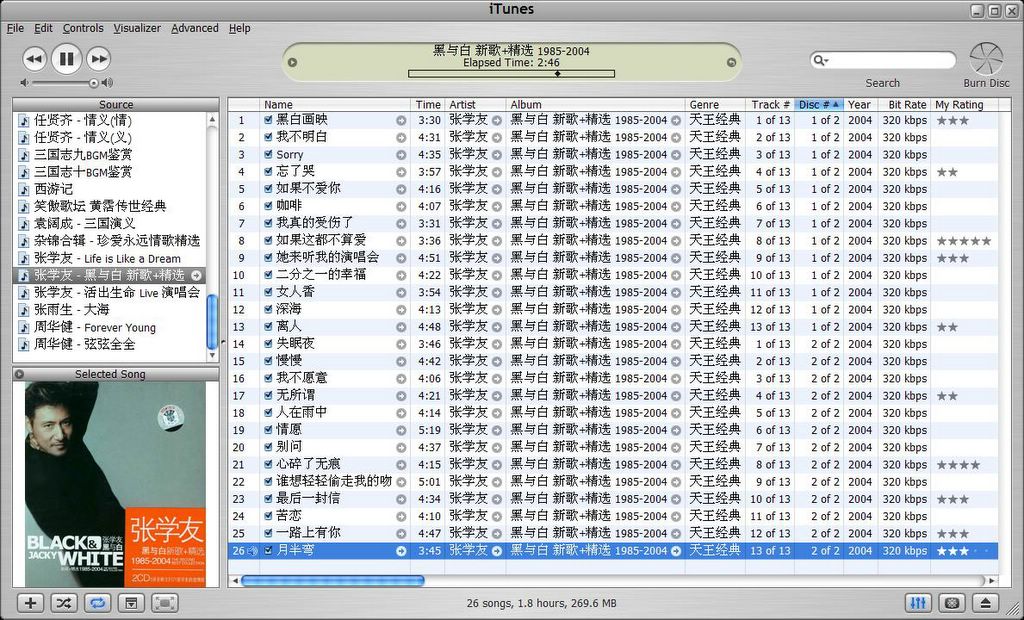Open the Advanced menu
Screen dimensions: 1024x620
point(195,28)
